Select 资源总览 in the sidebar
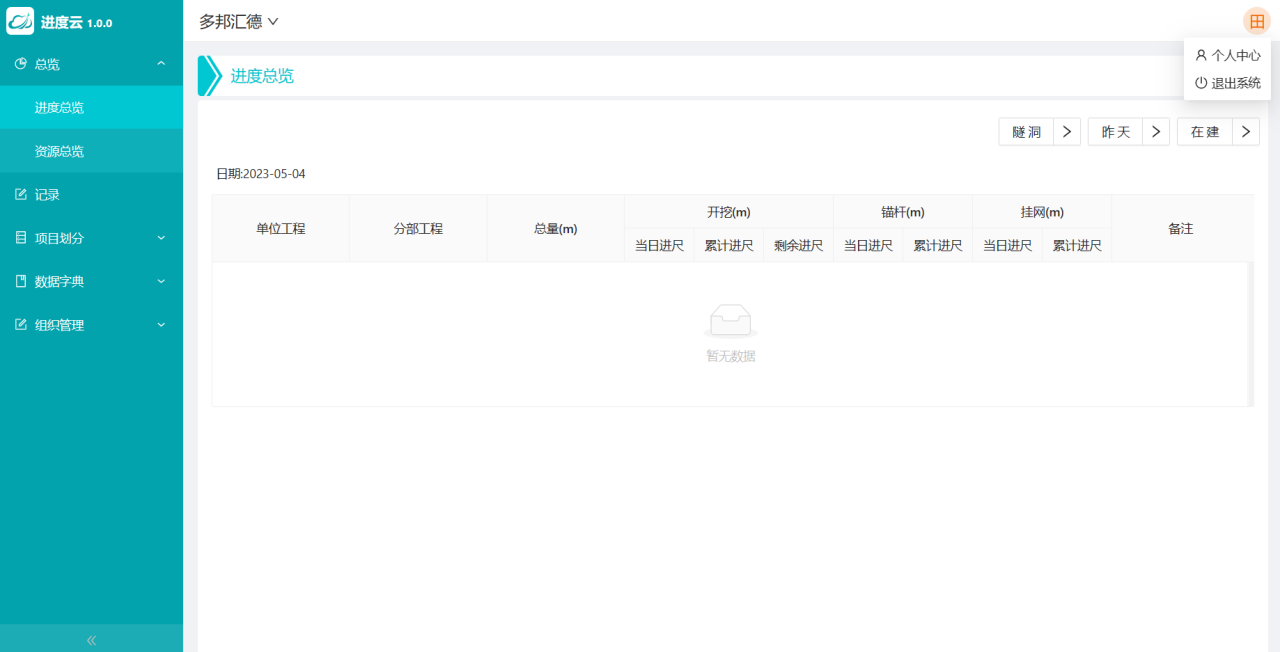 pyautogui.click(x=59, y=151)
